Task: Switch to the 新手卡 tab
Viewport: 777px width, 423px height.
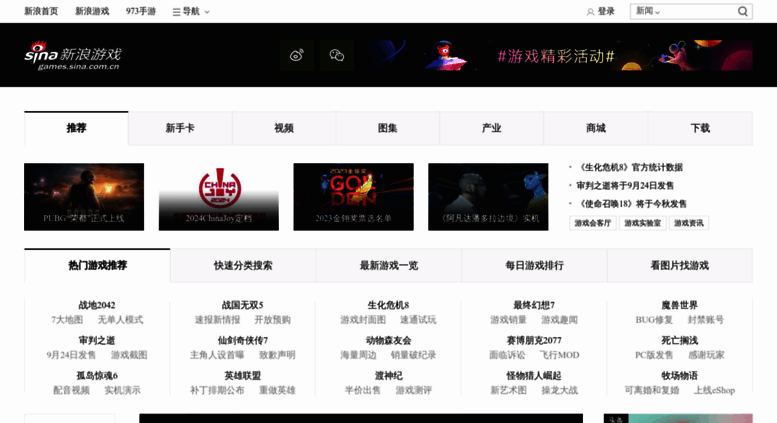Action: pos(180,128)
